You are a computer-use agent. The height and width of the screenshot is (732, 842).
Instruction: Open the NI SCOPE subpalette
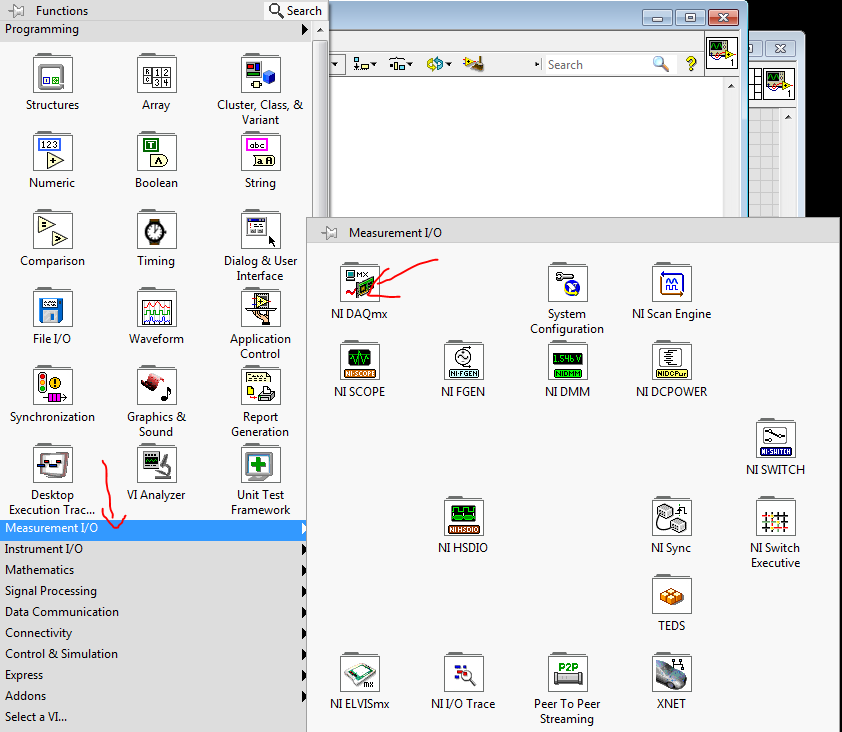point(359,360)
